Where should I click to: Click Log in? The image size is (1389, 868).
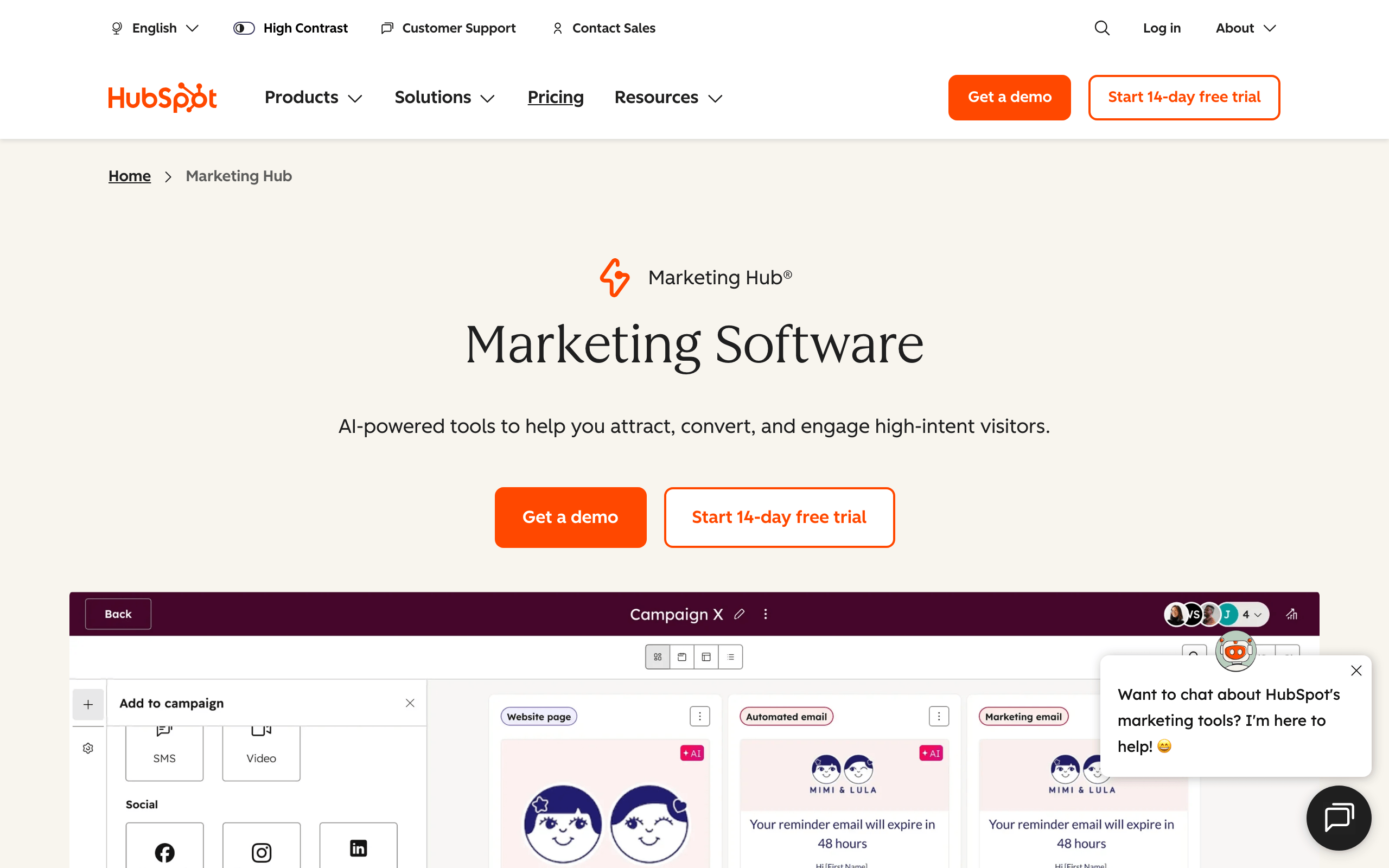(1162, 28)
